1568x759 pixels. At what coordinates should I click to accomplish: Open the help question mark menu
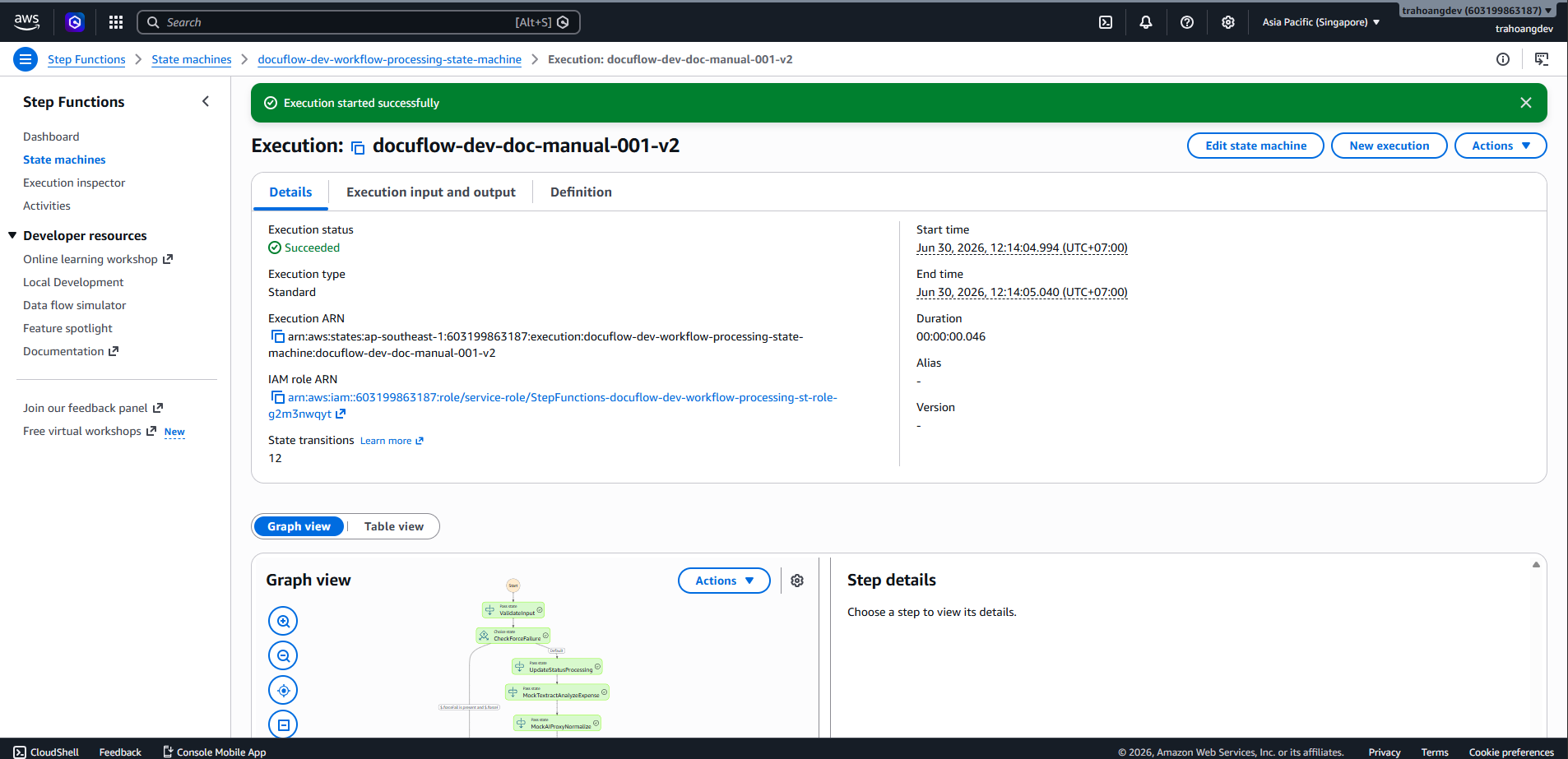[x=1187, y=22]
